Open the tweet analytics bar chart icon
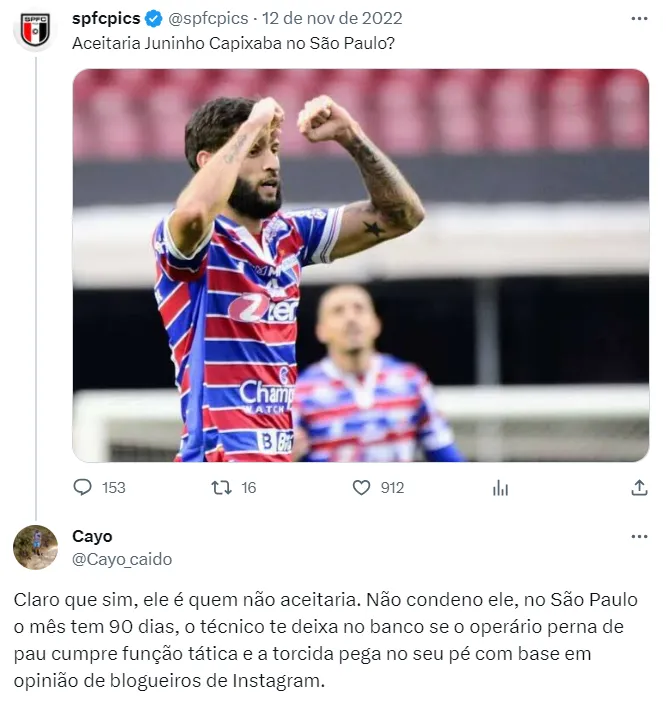 point(501,487)
